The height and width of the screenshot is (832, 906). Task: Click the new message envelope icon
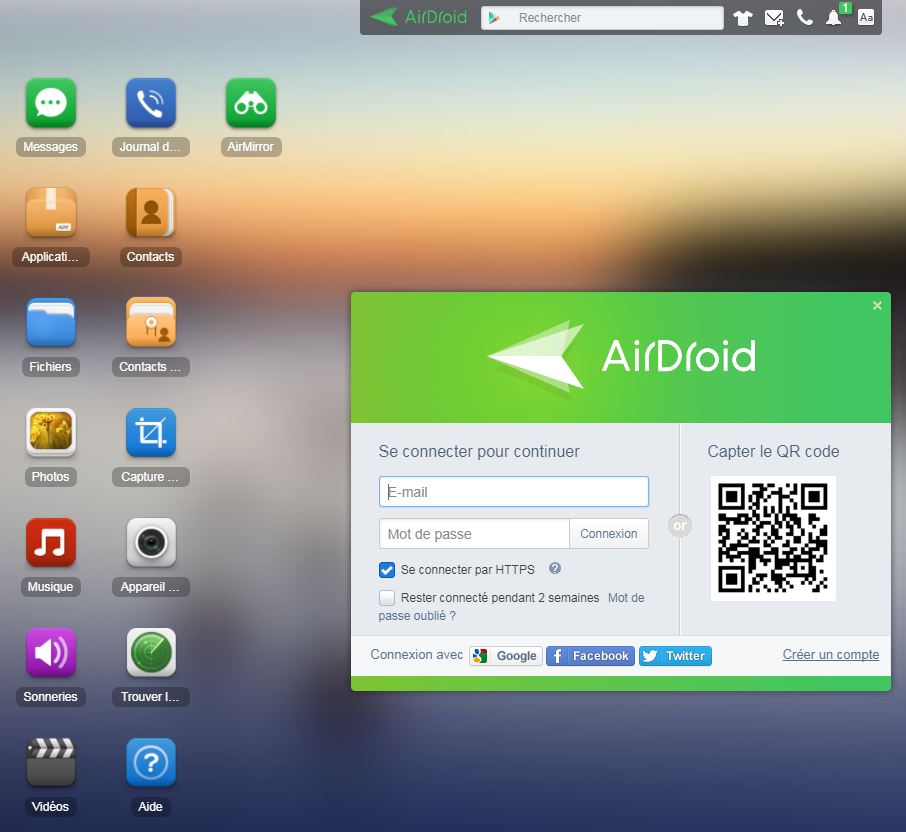[774, 18]
